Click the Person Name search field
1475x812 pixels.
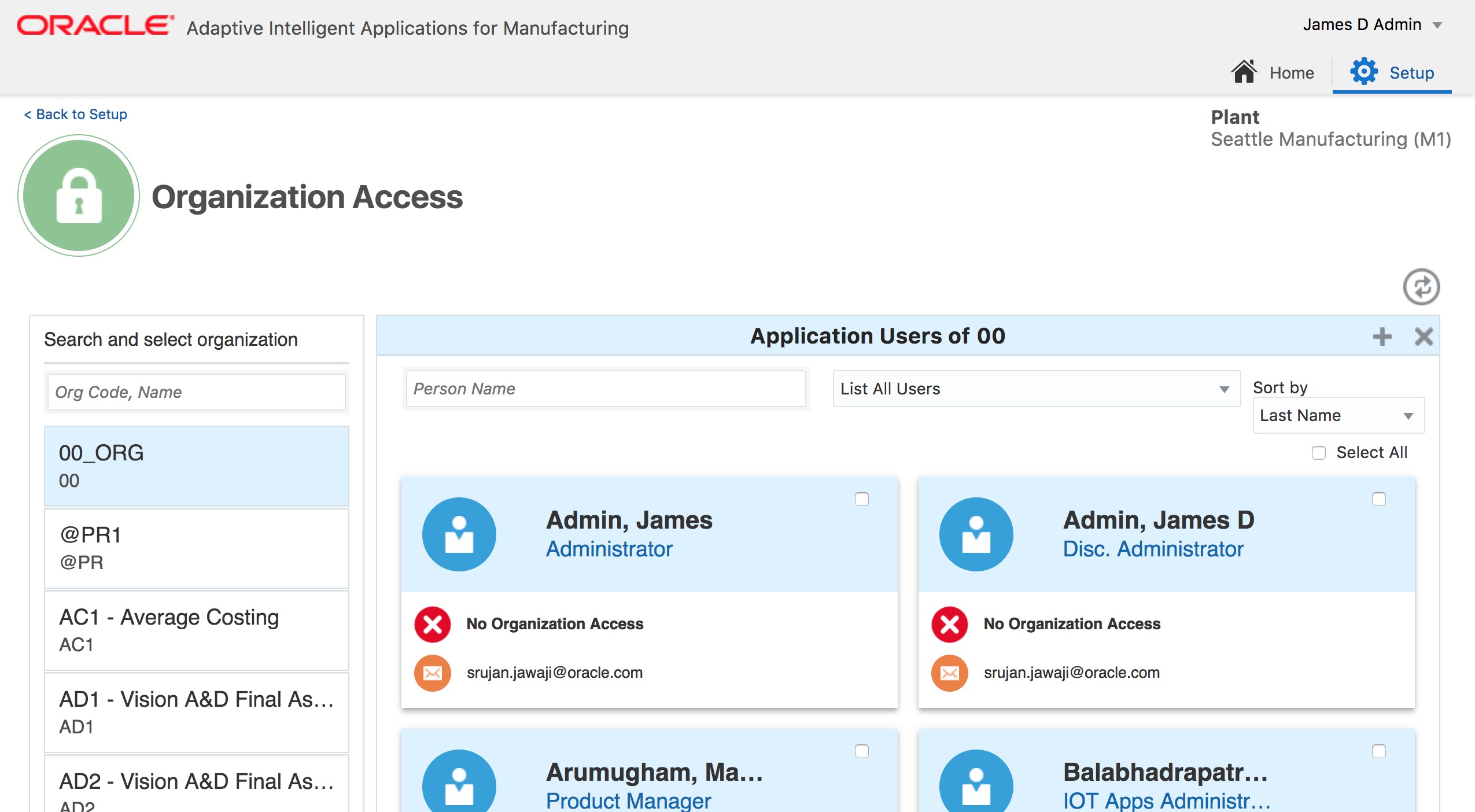point(606,389)
